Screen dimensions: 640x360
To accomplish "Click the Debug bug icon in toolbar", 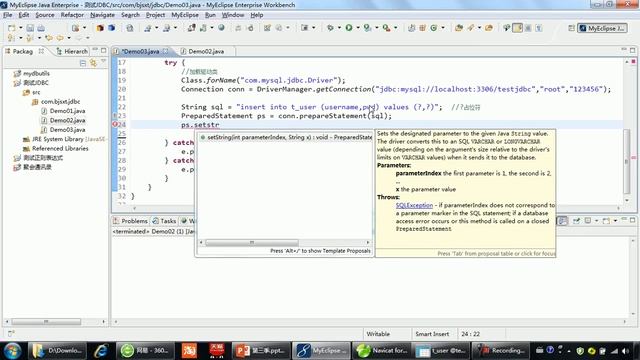I will [330, 28].
